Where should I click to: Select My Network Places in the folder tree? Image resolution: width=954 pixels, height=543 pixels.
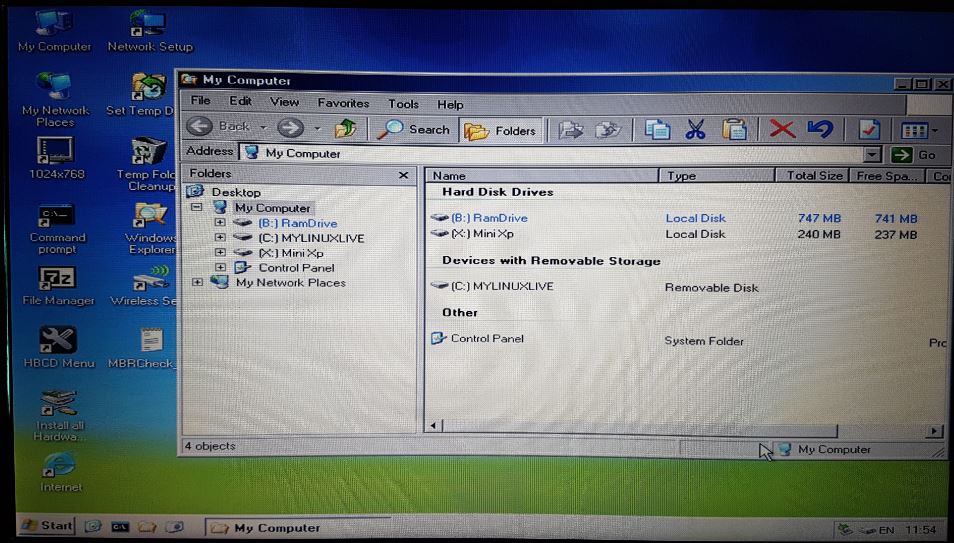[291, 282]
